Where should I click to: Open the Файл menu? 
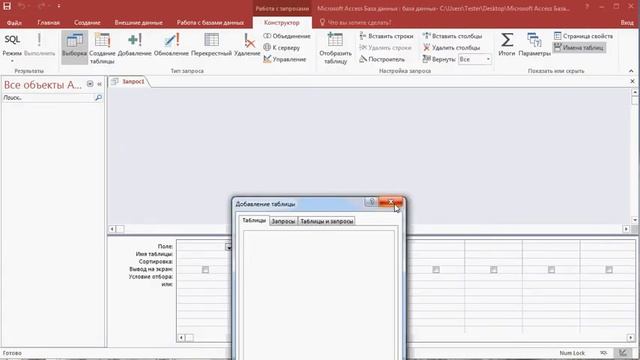point(14,22)
